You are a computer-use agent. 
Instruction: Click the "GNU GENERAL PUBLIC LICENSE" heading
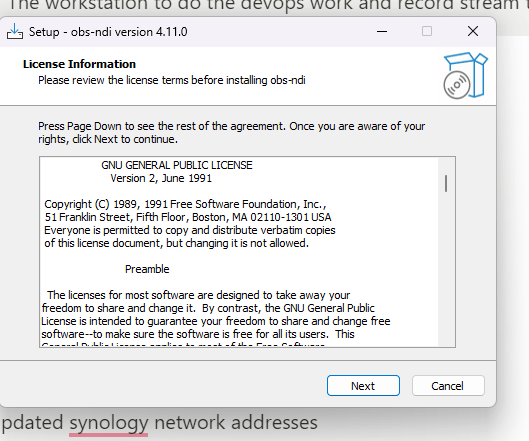click(177, 165)
